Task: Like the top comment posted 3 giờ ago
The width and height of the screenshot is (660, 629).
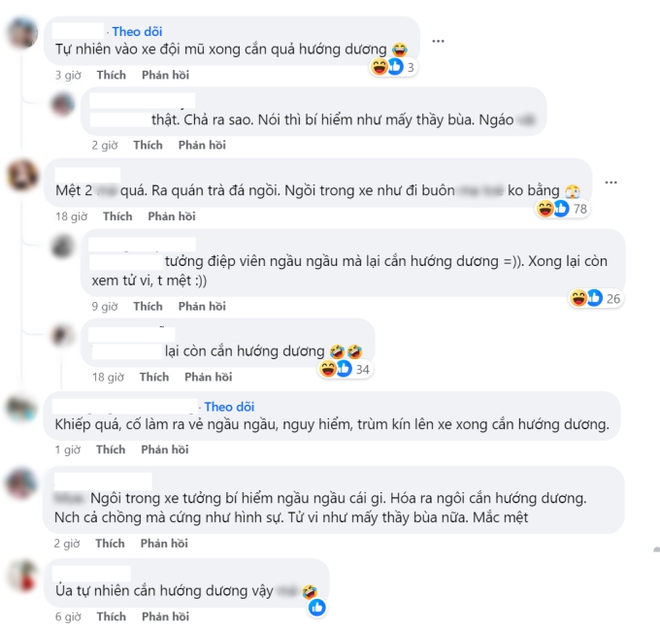Action: 111,75
